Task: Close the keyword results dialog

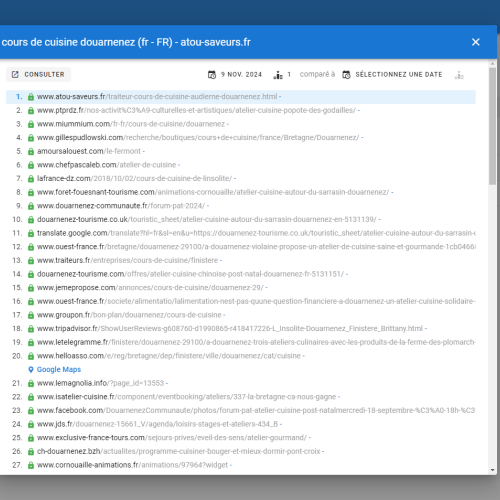Action: (476, 42)
